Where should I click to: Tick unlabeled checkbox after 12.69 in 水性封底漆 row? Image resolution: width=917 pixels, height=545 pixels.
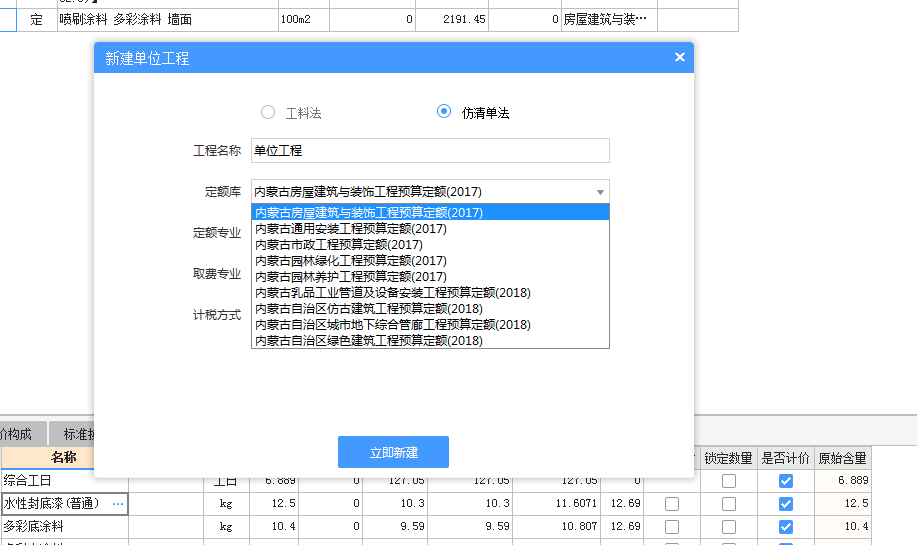click(672, 504)
